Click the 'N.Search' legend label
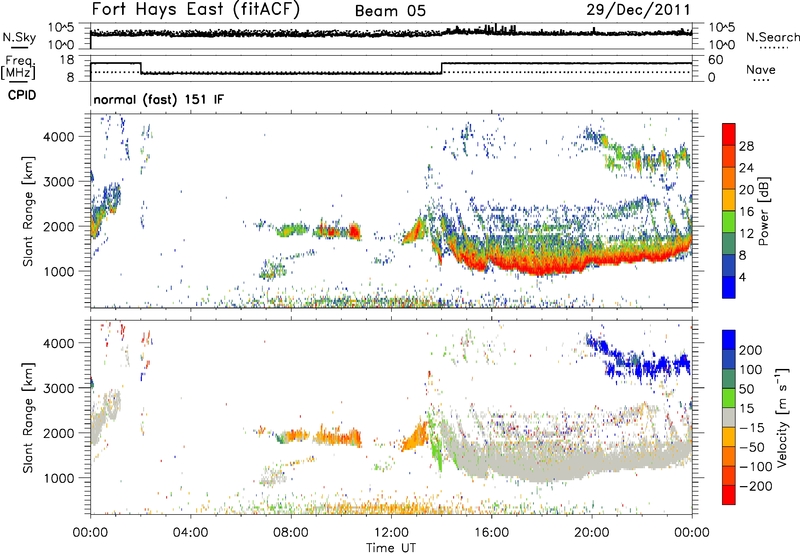 773,37
